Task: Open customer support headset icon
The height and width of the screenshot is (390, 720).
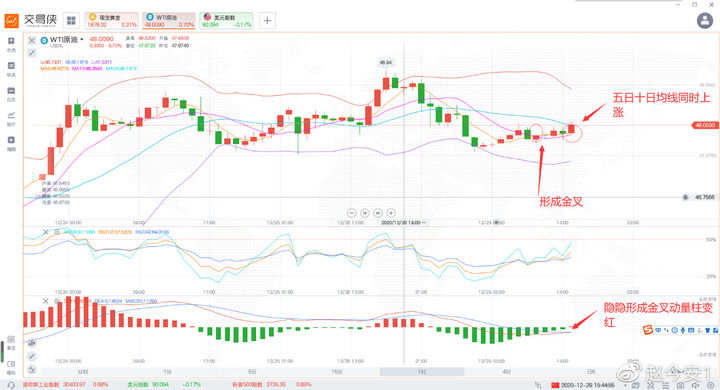Action: pos(11,384)
